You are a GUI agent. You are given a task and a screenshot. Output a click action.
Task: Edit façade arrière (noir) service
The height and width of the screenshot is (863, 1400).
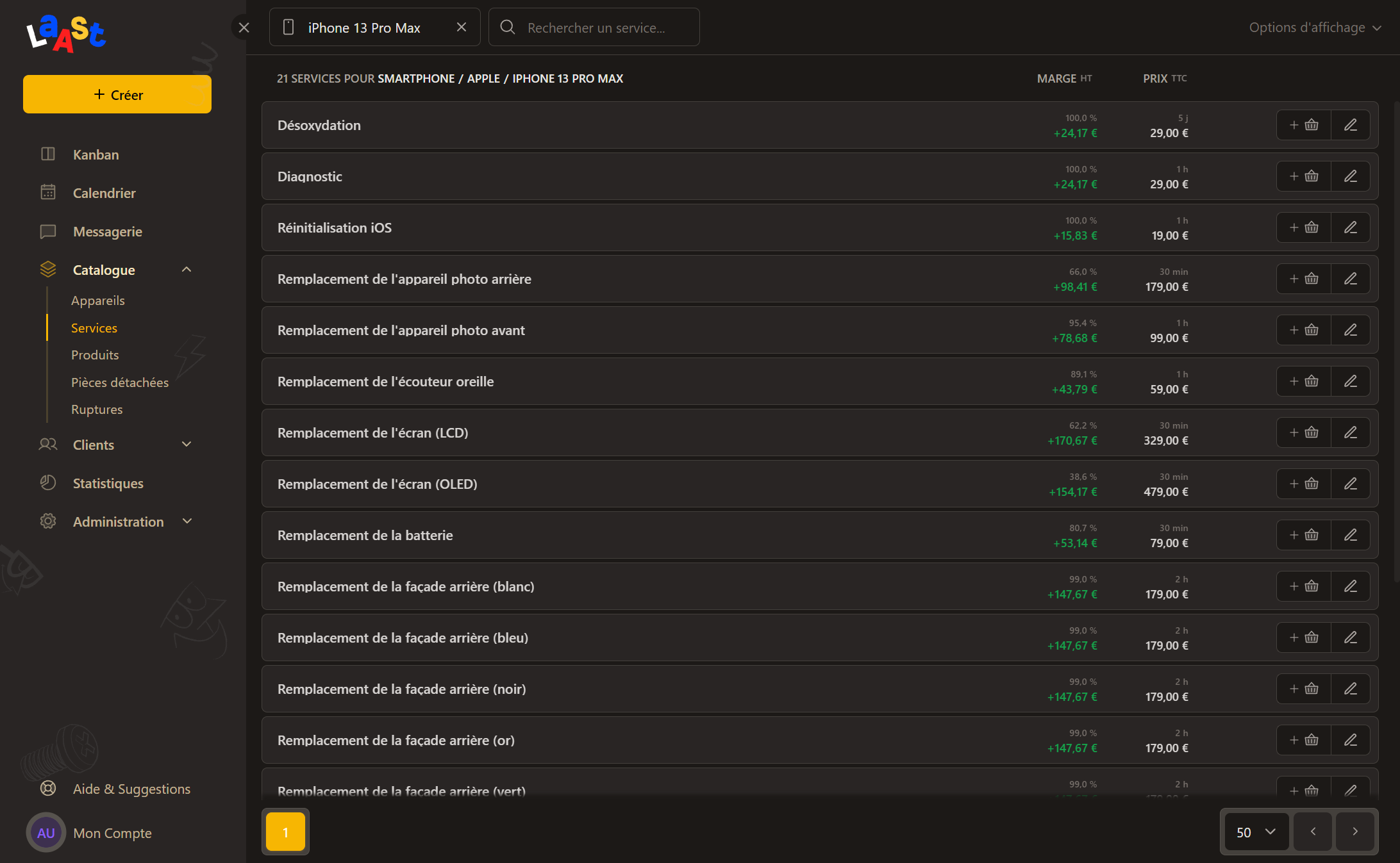(x=1351, y=689)
